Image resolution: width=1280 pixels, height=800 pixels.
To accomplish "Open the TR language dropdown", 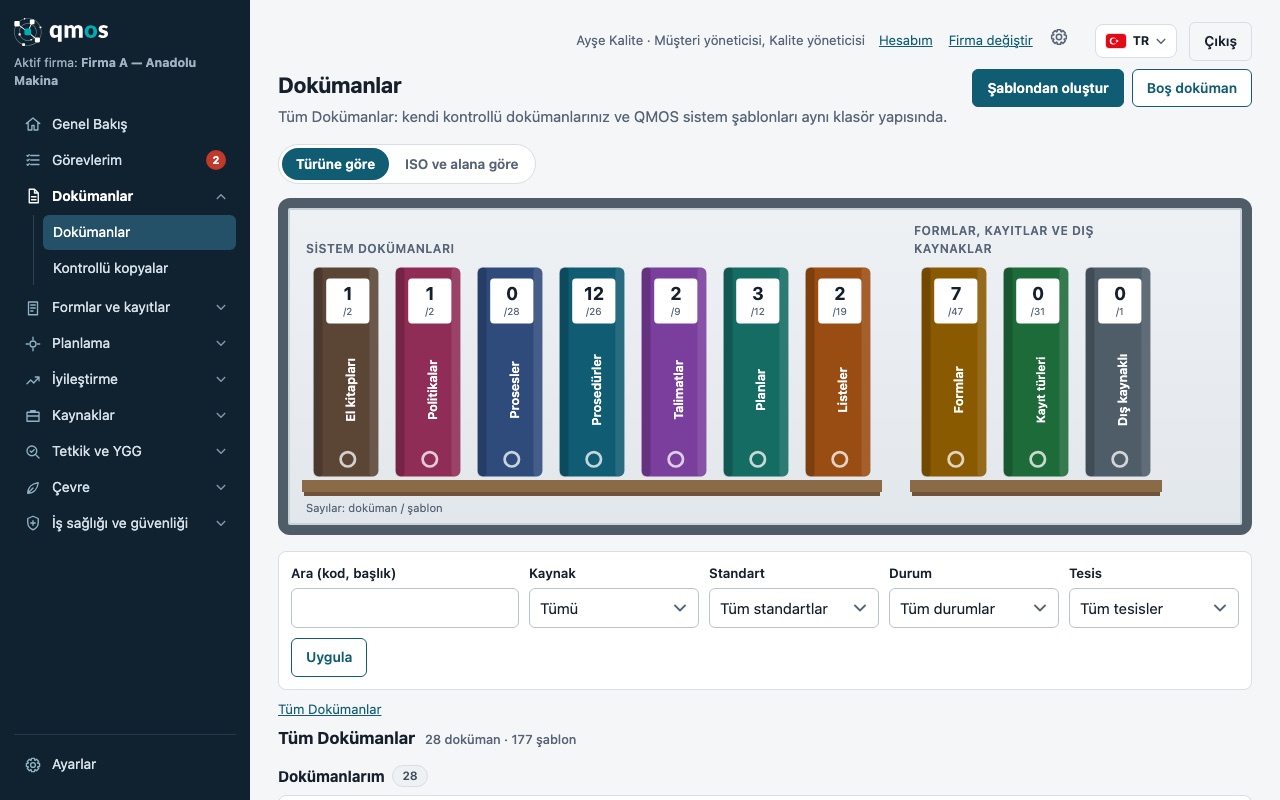I will pyautogui.click(x=1136, y=41).
